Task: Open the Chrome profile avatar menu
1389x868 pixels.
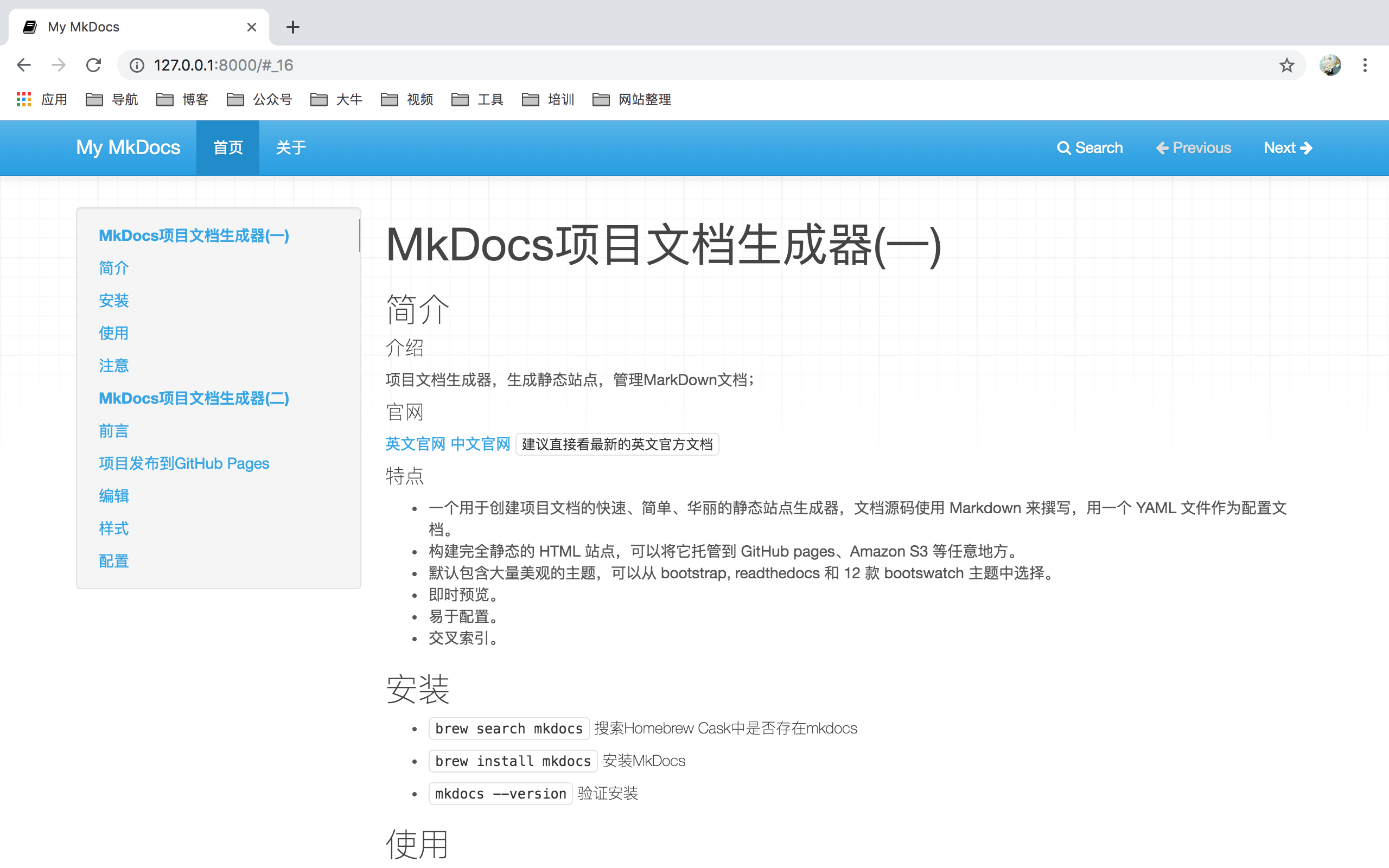Action: (x=1330, y=65)
